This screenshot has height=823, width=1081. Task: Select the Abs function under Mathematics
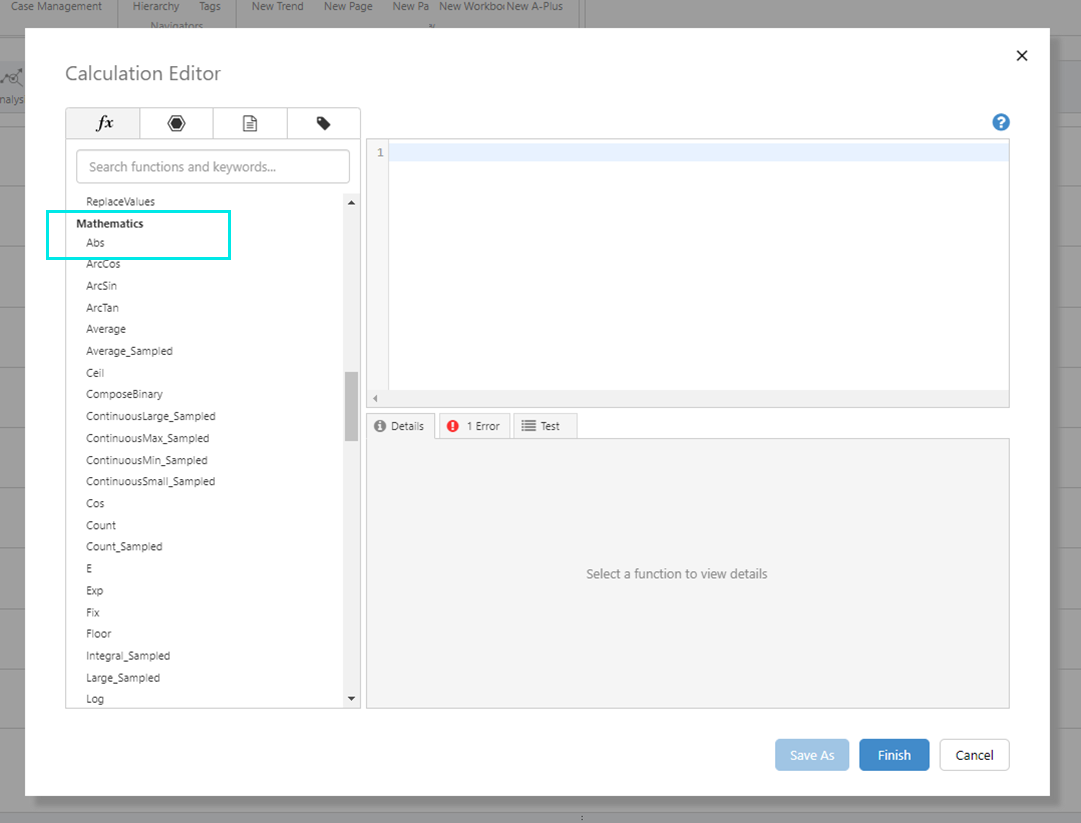(x=94, y=242)
